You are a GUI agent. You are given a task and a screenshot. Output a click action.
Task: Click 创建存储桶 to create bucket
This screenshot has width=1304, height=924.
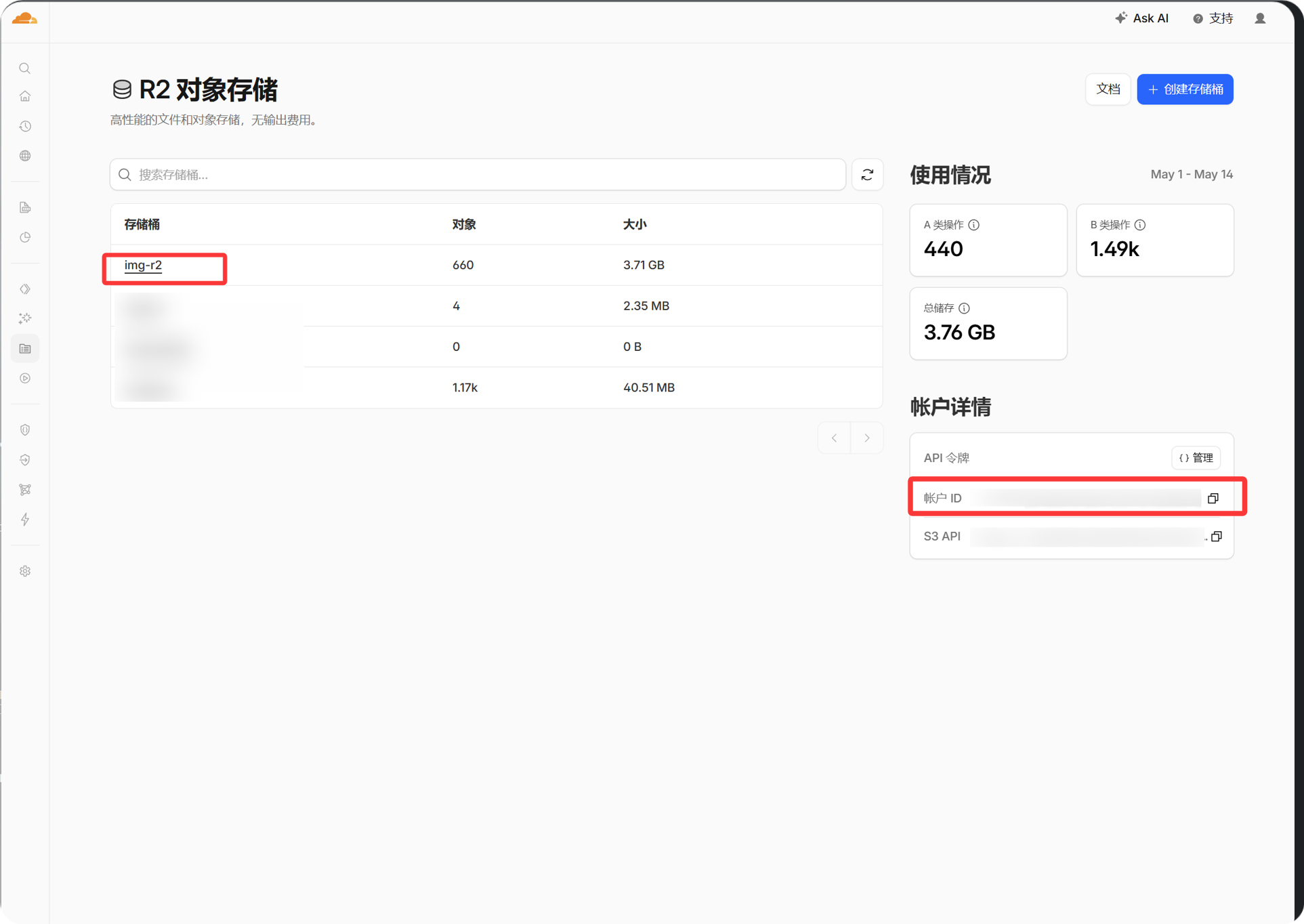point(1185,89)
